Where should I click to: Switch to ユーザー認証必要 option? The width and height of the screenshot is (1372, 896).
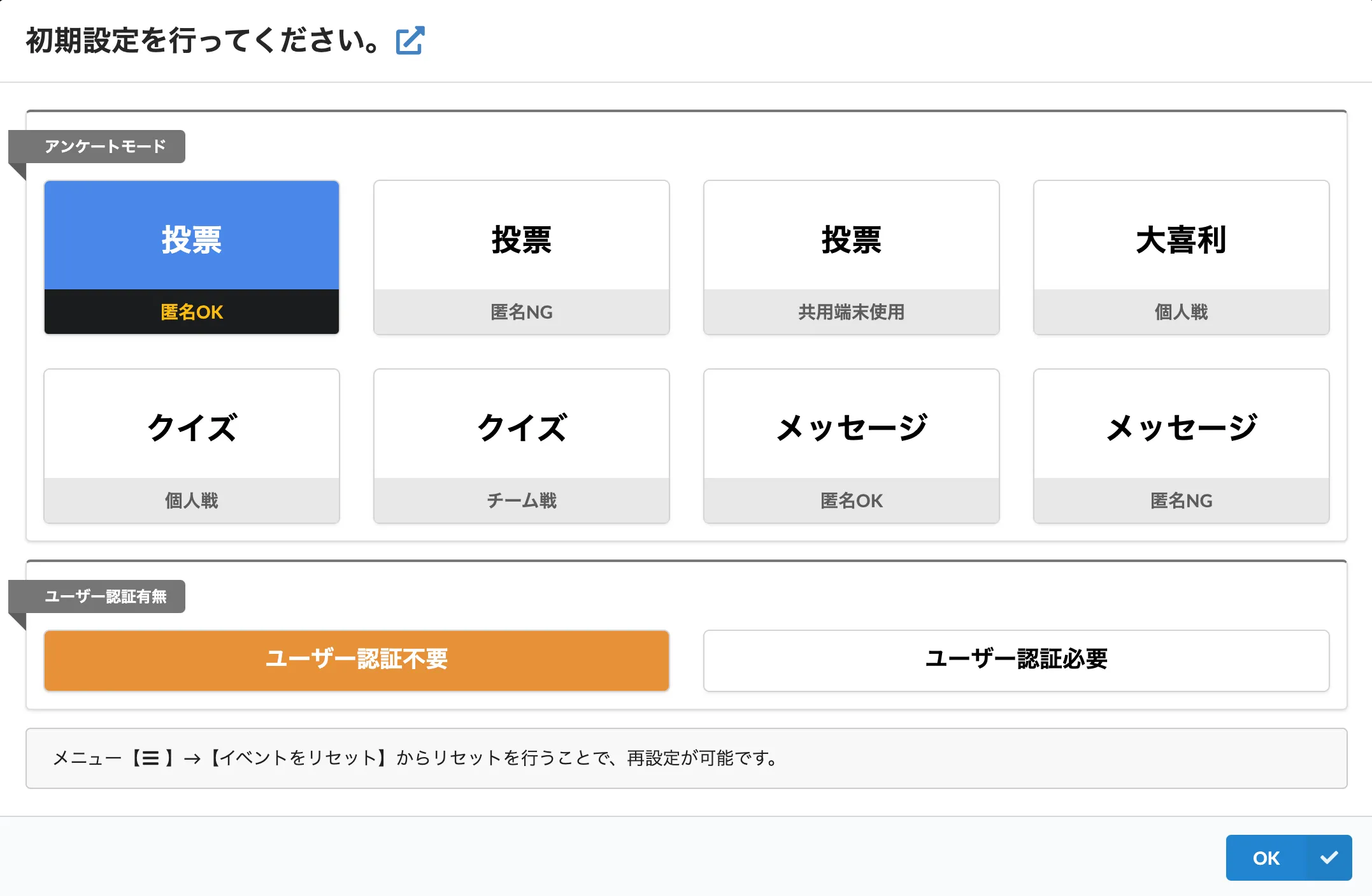click(1017, 660)
